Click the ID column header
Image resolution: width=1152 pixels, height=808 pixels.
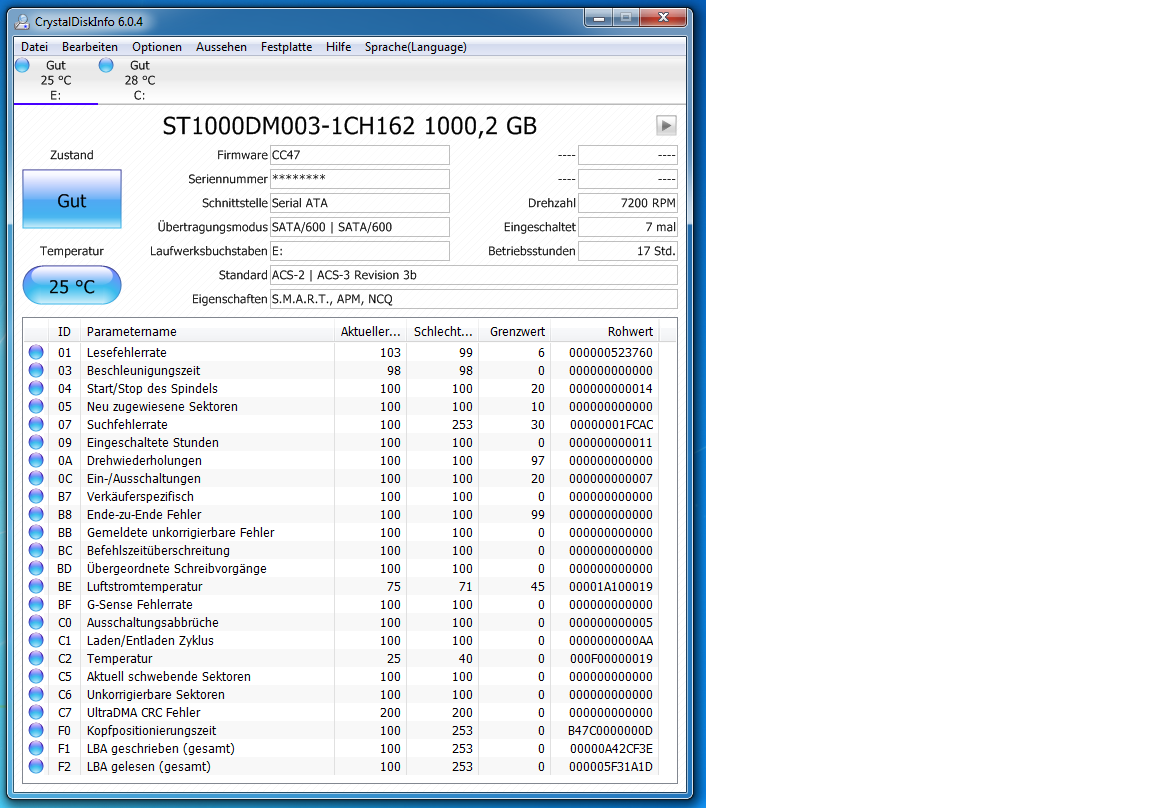[65, 331]
